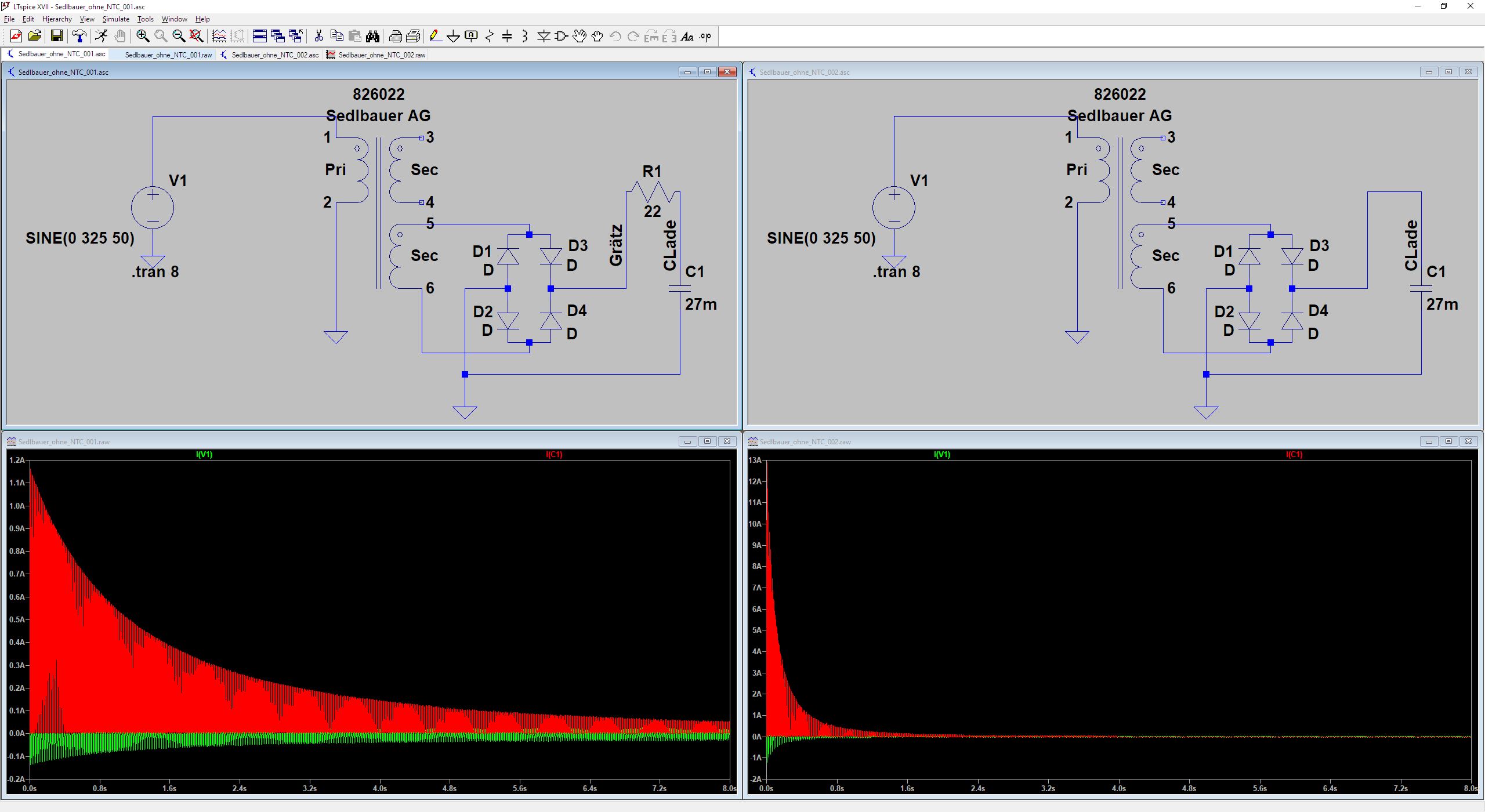Open the Simulate menu

coord(116,19)
